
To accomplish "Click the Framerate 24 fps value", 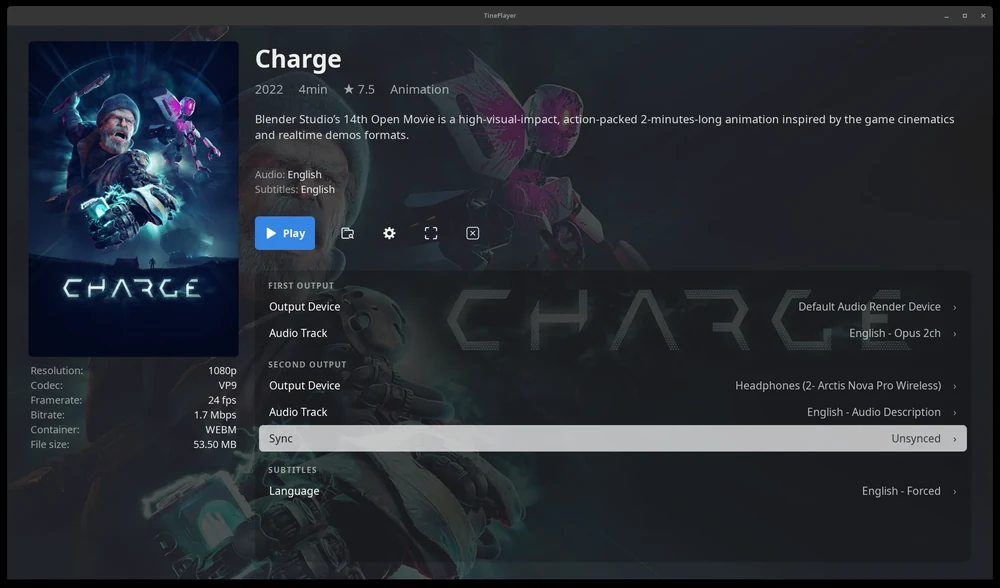I will (x=222, y=400).
